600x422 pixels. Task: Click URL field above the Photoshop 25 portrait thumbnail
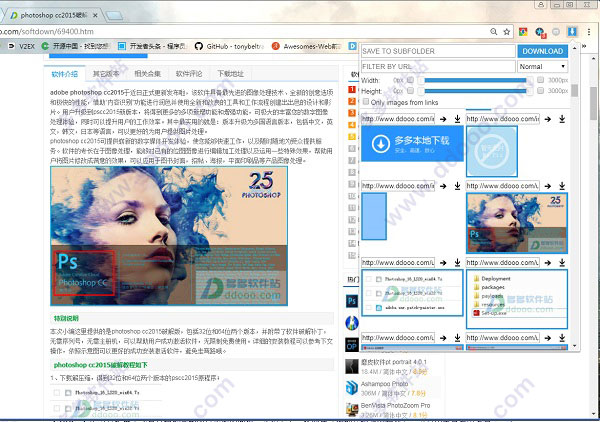[x=502, y=186]
